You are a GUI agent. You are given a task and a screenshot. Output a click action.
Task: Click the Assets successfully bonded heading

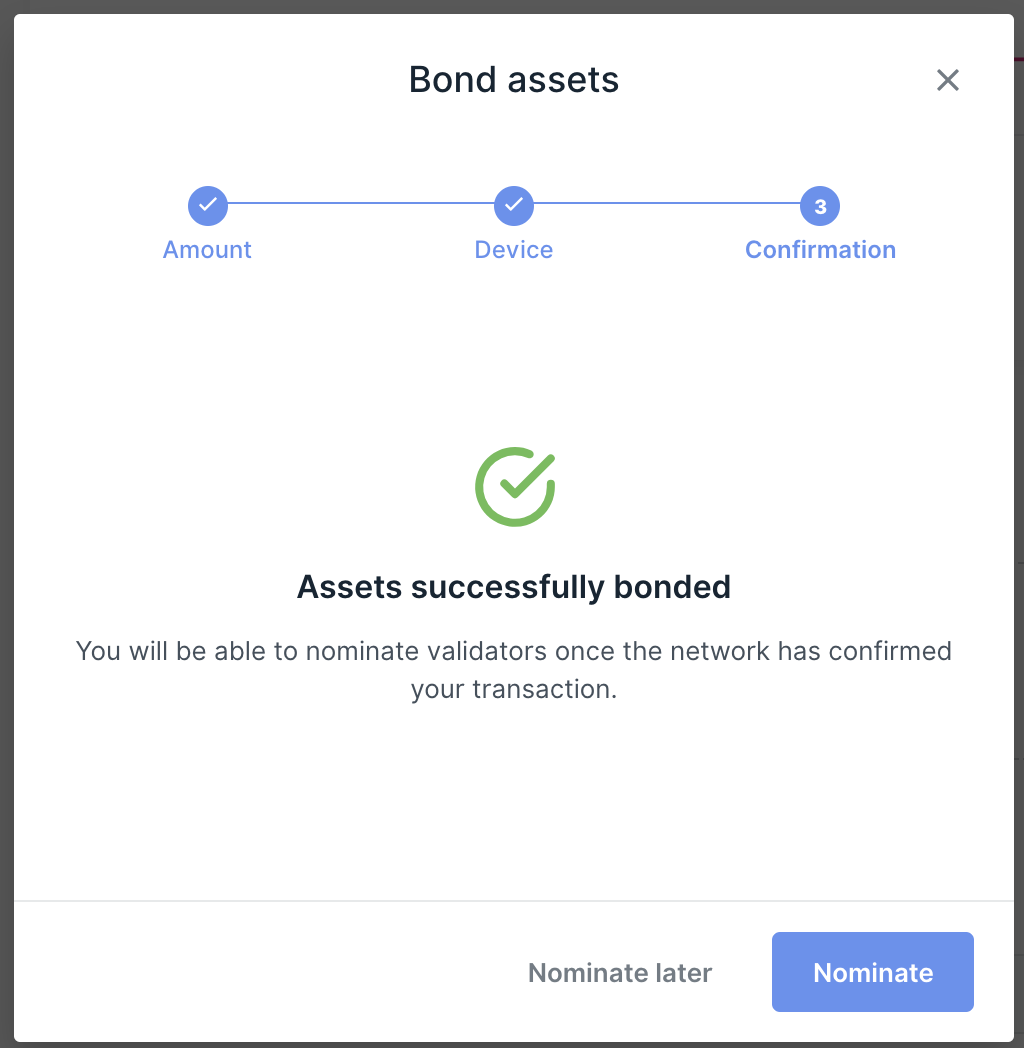point(514,587)
